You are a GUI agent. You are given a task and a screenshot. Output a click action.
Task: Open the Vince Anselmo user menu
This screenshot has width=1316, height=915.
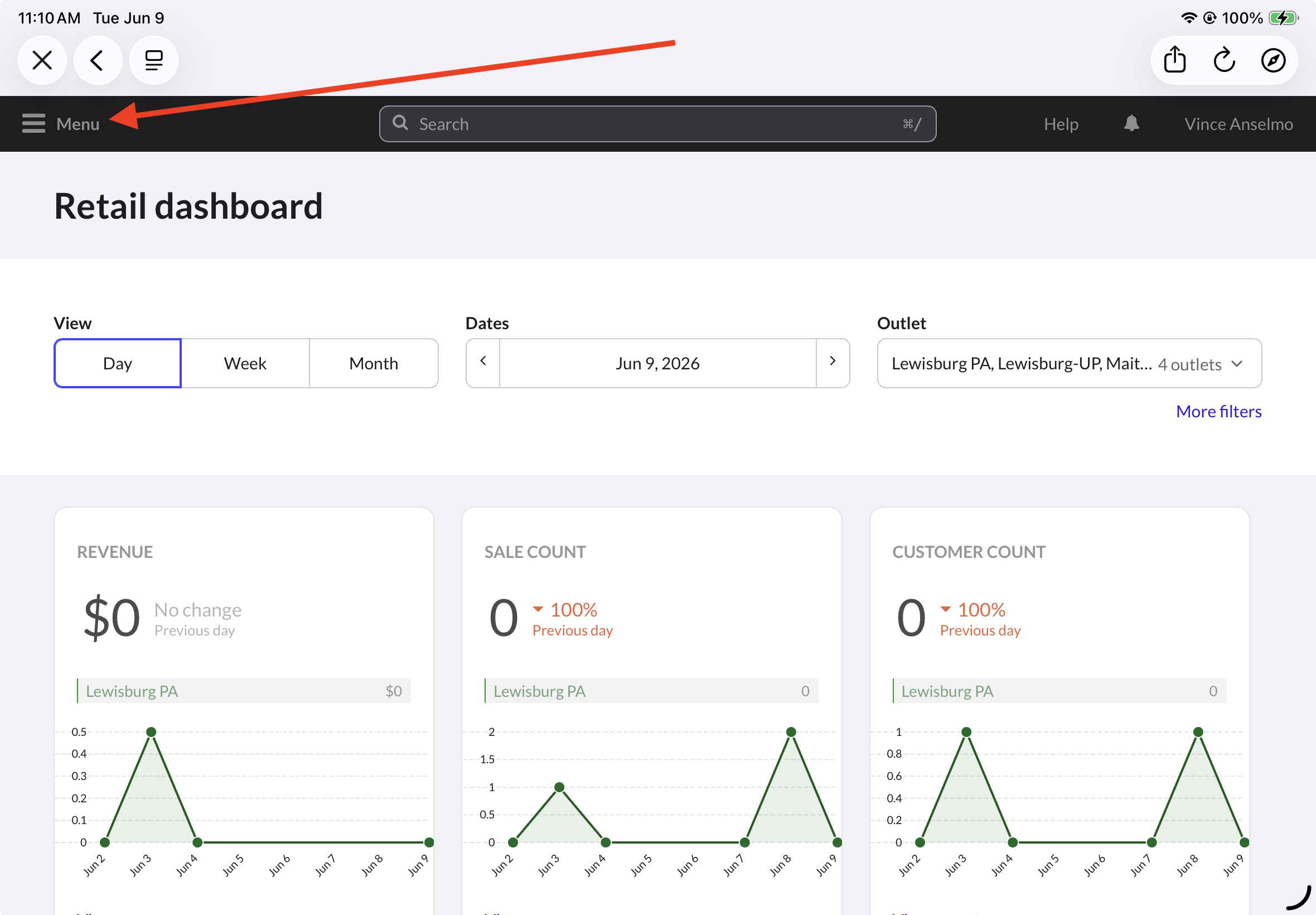coord(1238,124)
